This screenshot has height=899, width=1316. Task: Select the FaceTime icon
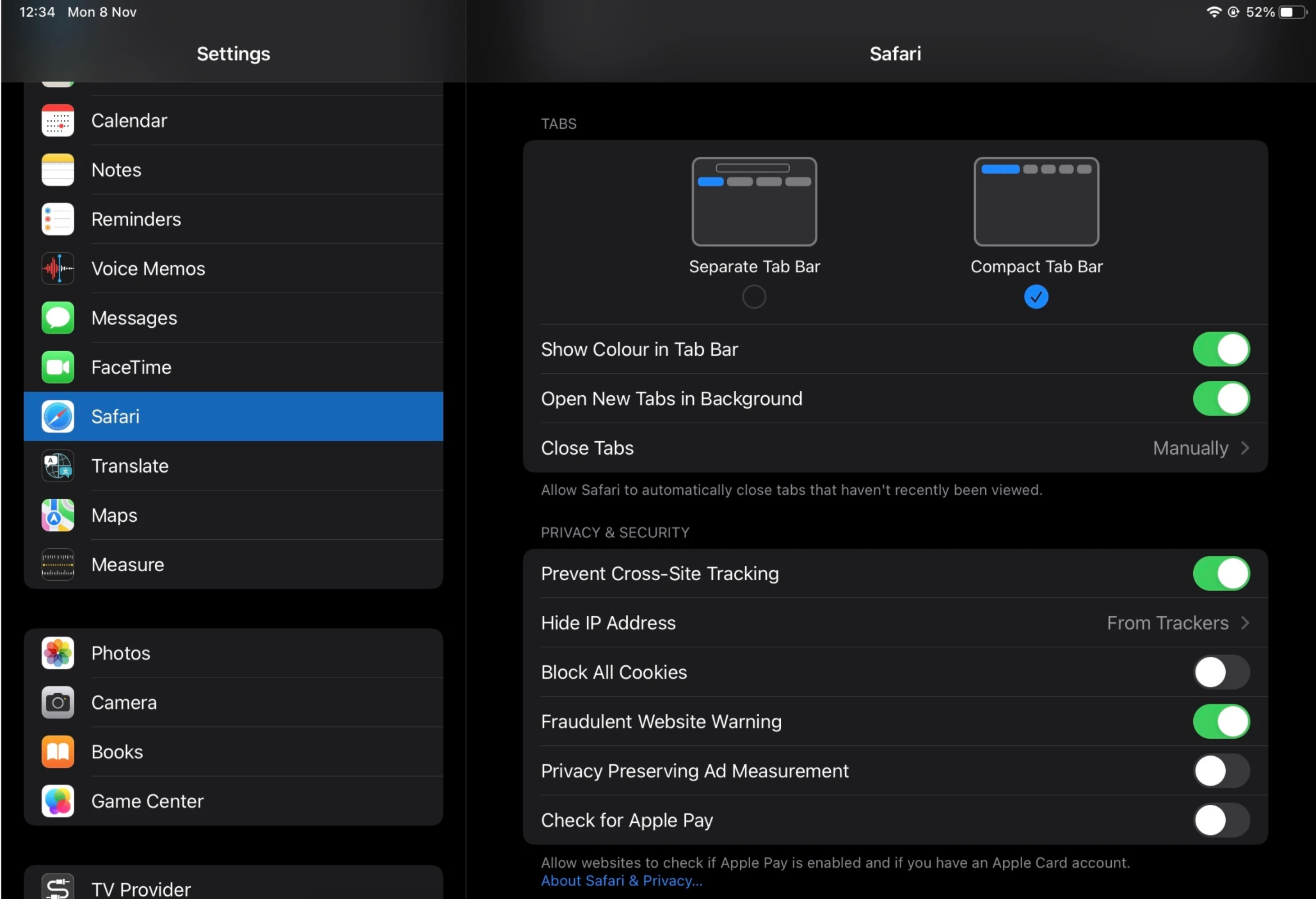coord(58,368)
